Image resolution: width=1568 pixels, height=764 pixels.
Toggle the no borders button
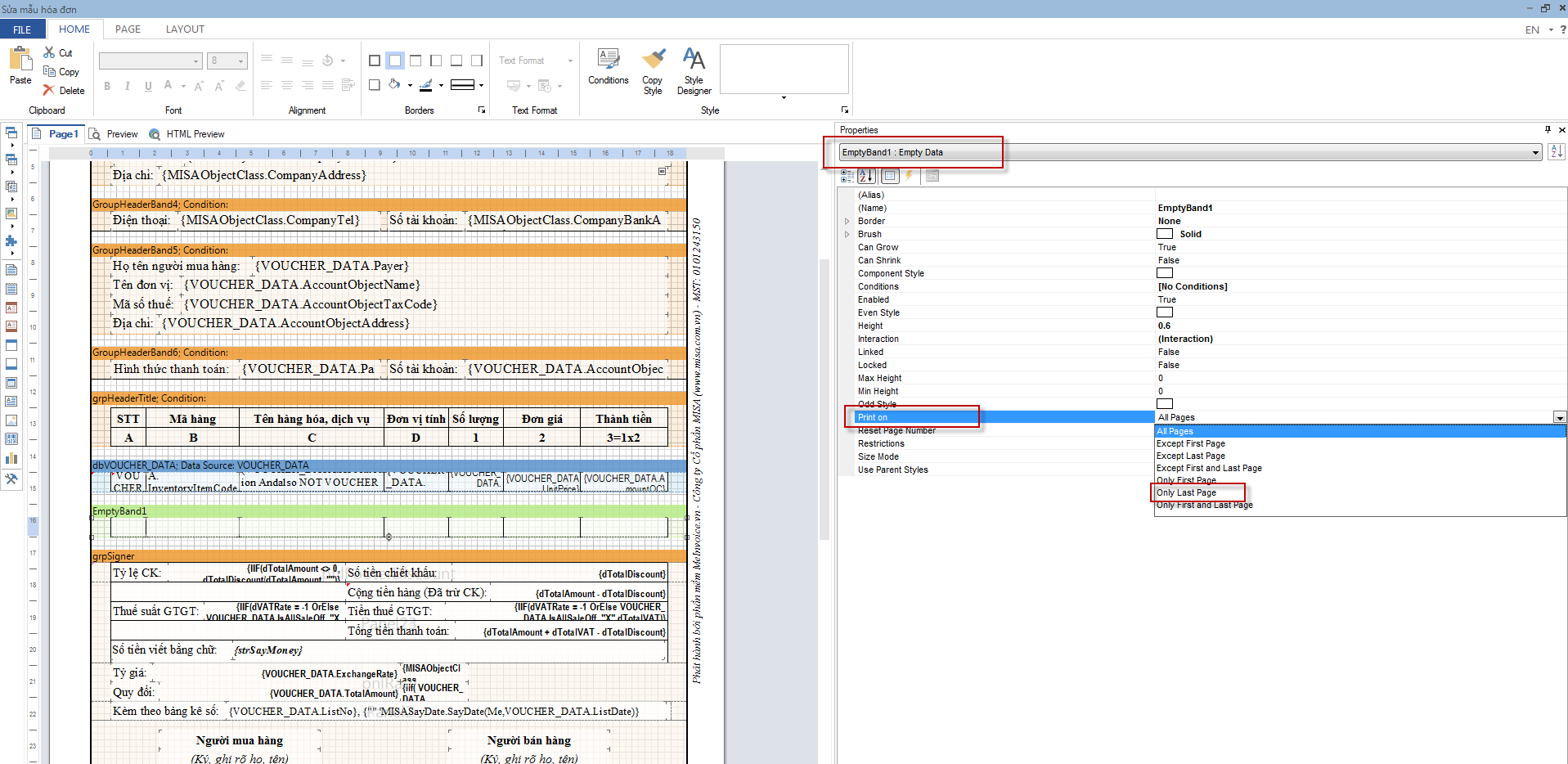click(395, 61)
